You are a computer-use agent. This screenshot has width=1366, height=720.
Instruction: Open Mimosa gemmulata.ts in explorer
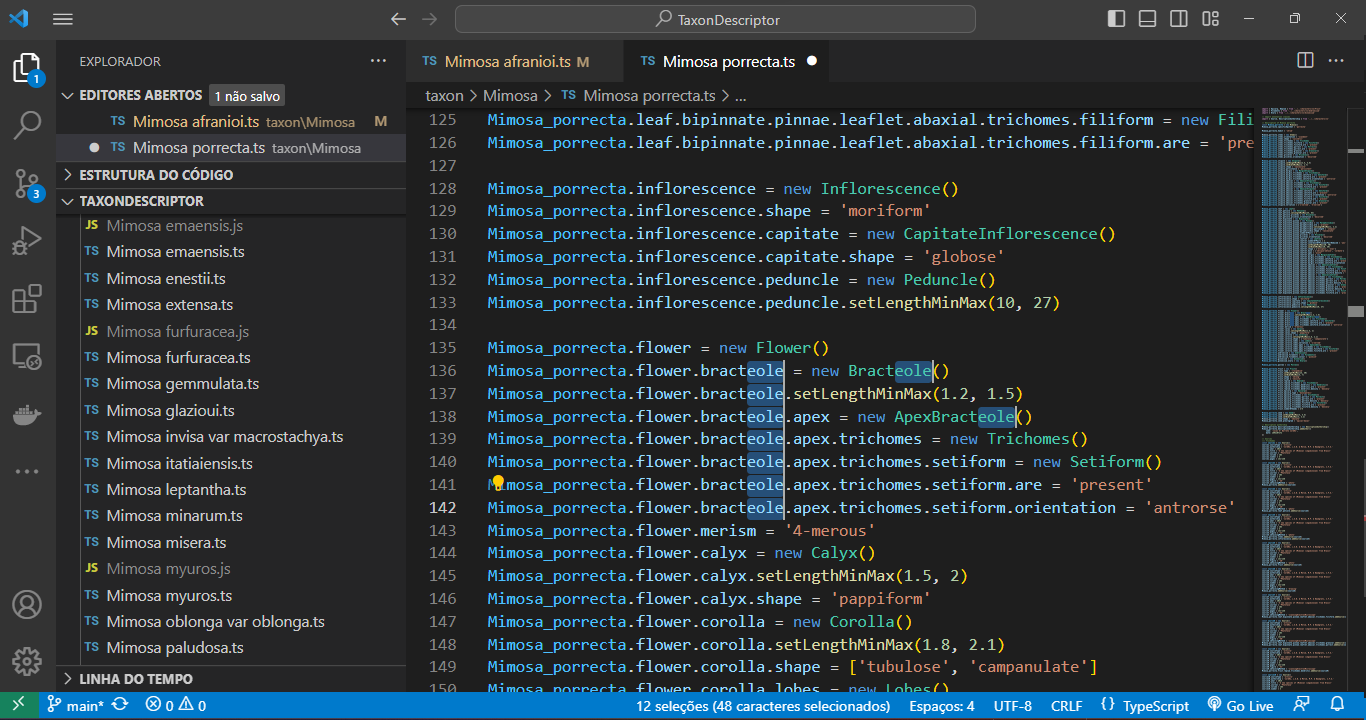click(x=182, y=384)
